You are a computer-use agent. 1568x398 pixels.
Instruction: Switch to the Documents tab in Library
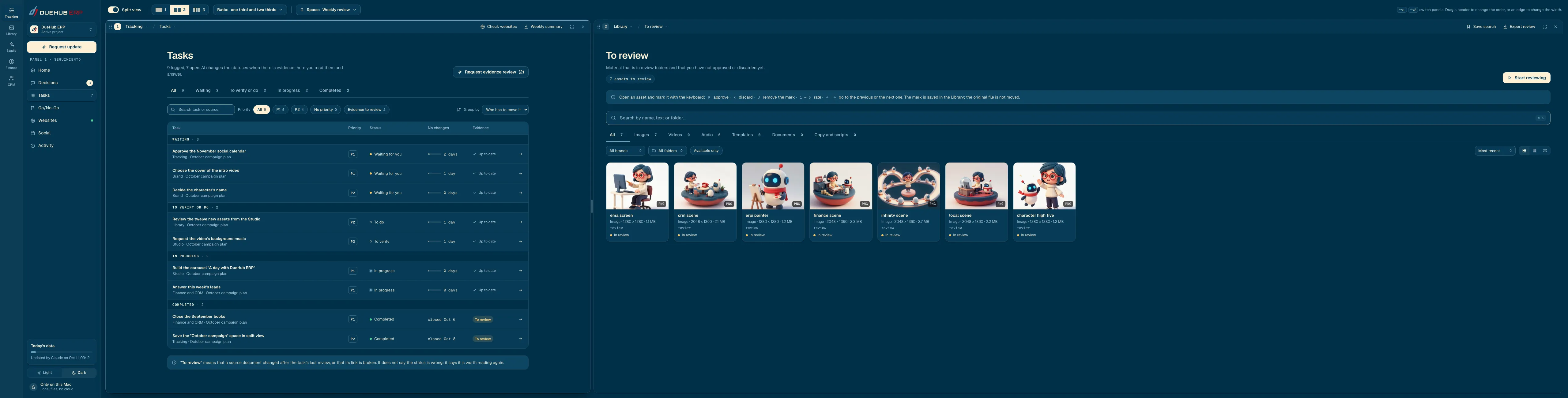click(787, 135)
